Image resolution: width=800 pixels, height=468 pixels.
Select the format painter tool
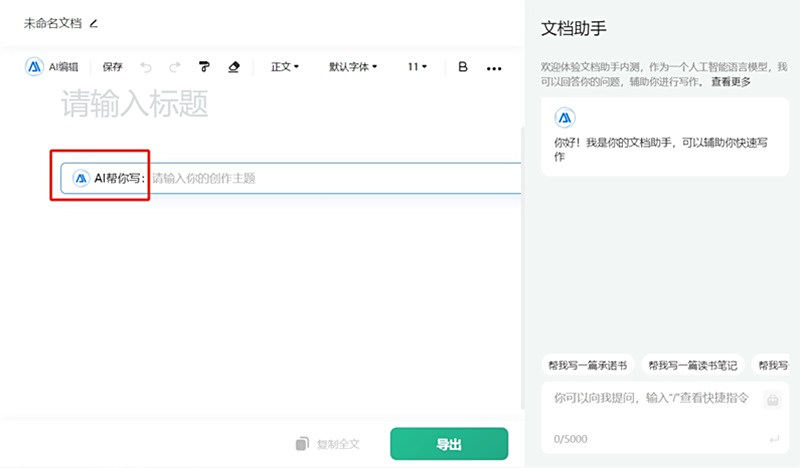[204, 67]
